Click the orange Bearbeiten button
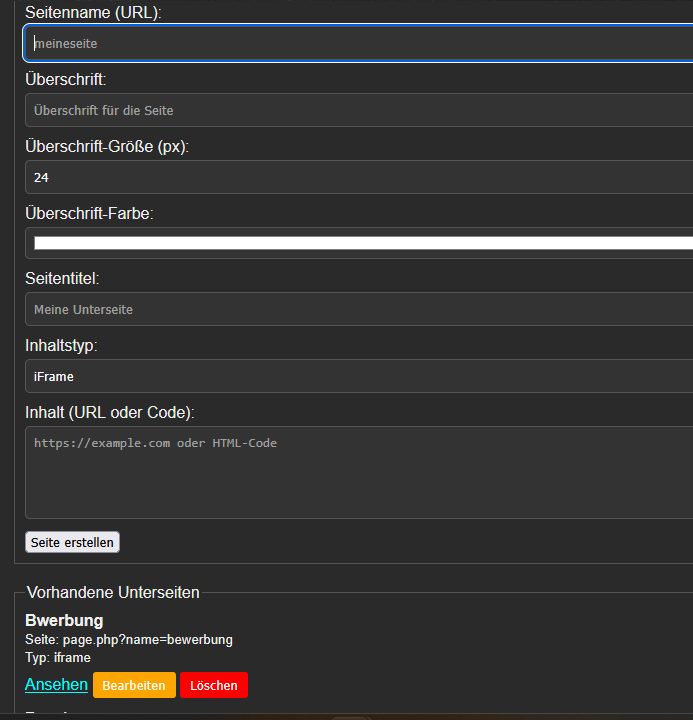This screenshot has height=720, width=693. [134, 685]
